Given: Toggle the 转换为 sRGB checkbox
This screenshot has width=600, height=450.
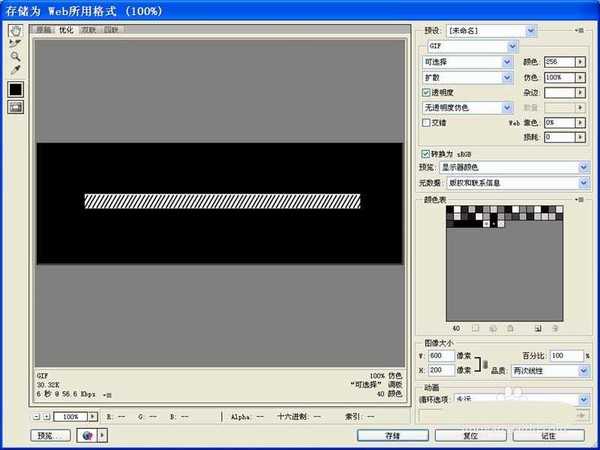Looking at the screenshot, I should pyautogui.click(x=427, y=153).
